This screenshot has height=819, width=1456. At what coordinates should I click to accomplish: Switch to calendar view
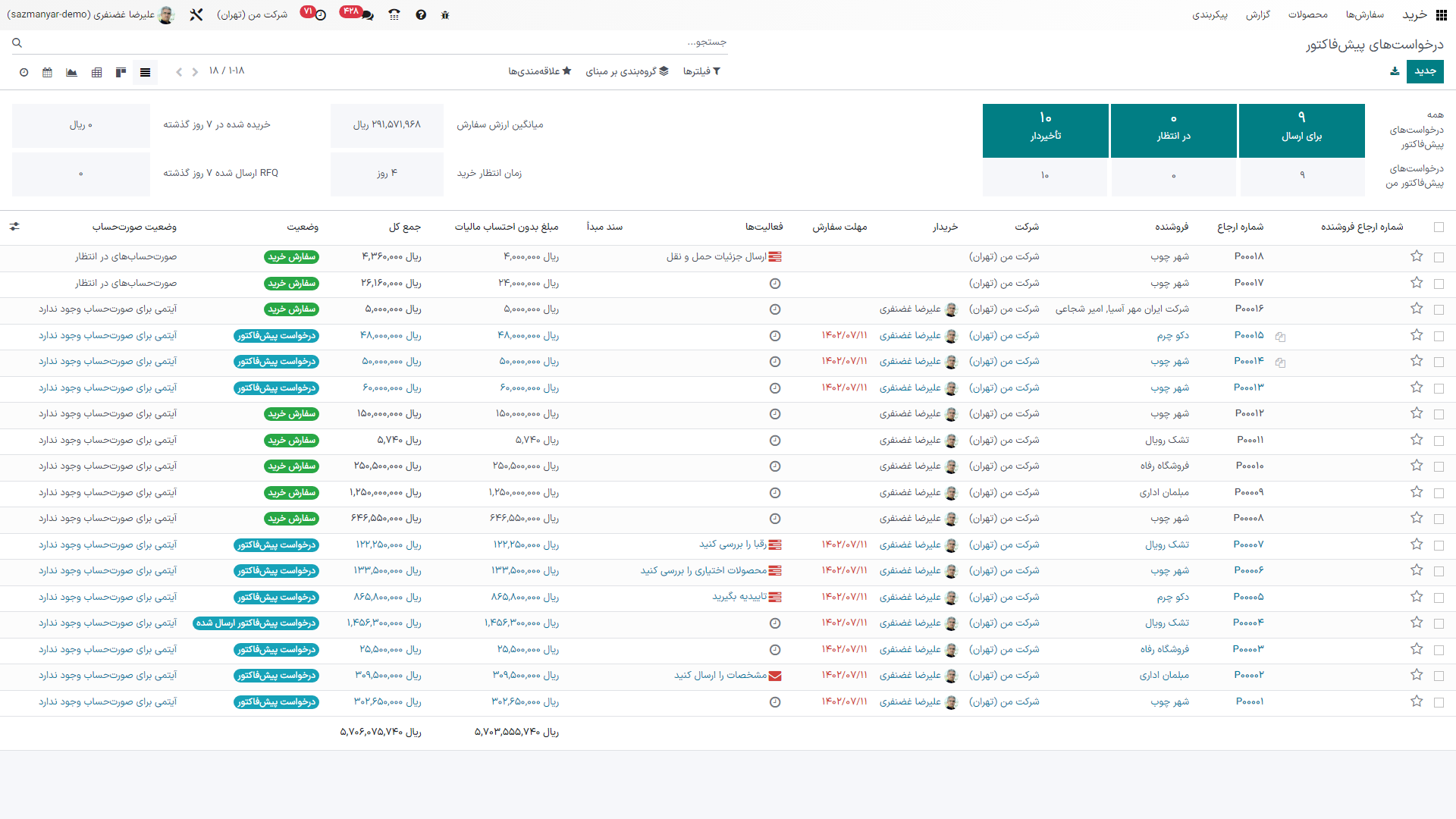[48, 72]
